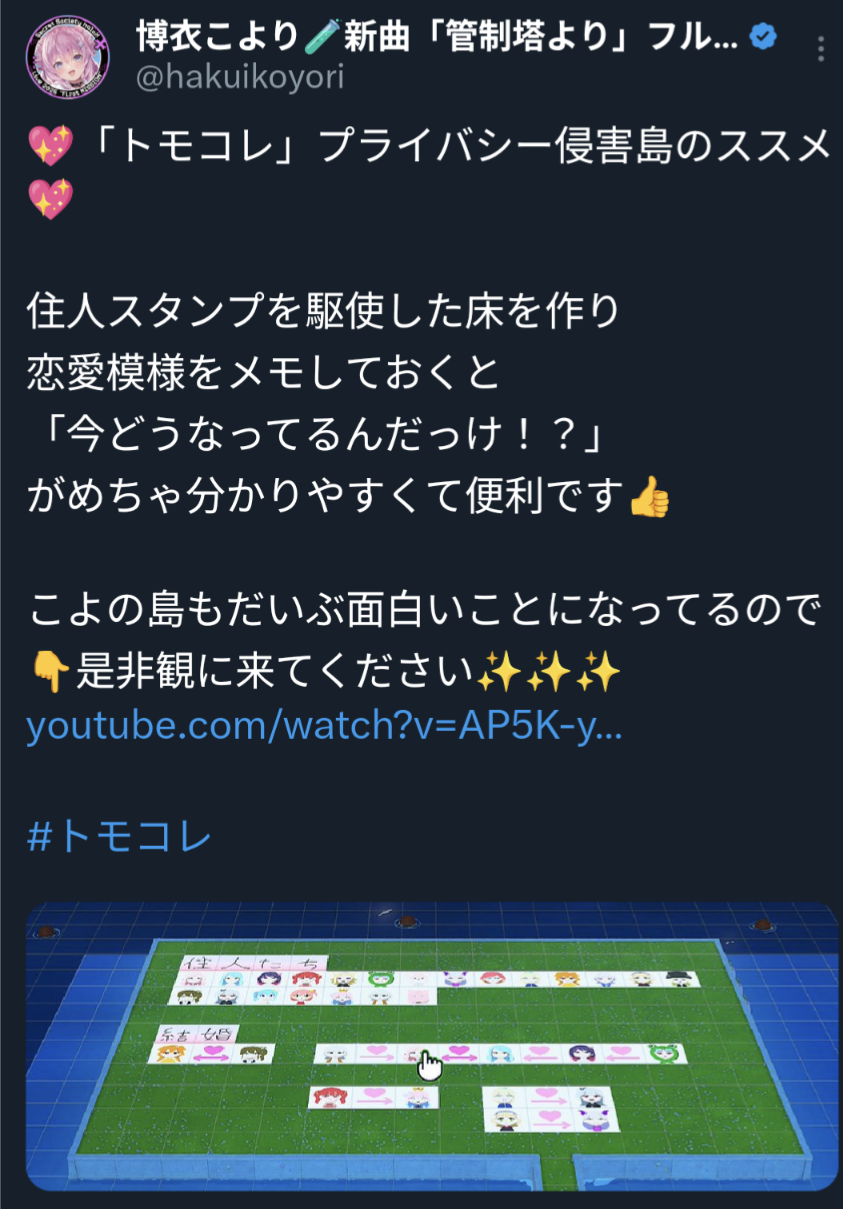
Task: Click the blue verified badge
Action: pos(764,38)
